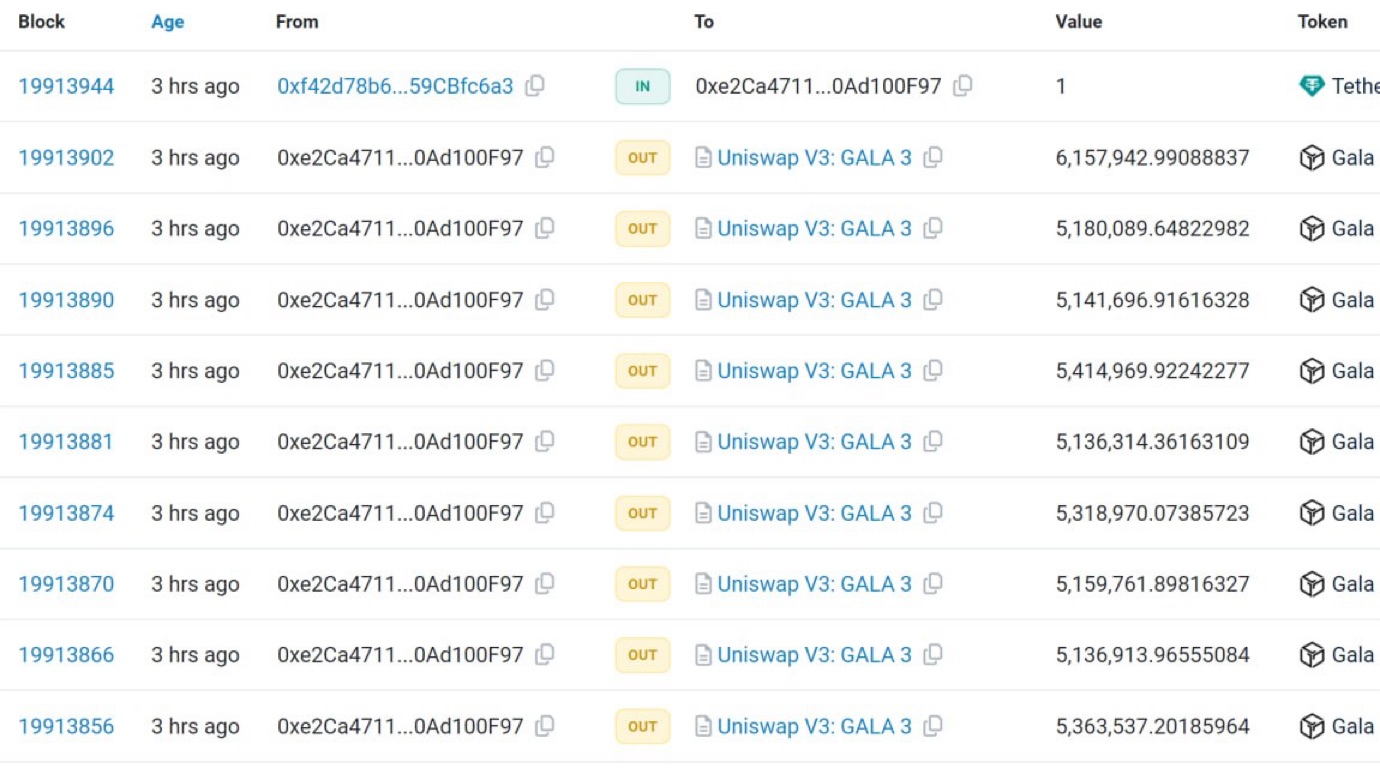
Task: Open Uniswap V3: GALA 3 in block 19913870 row
Action: click(814, 584)
